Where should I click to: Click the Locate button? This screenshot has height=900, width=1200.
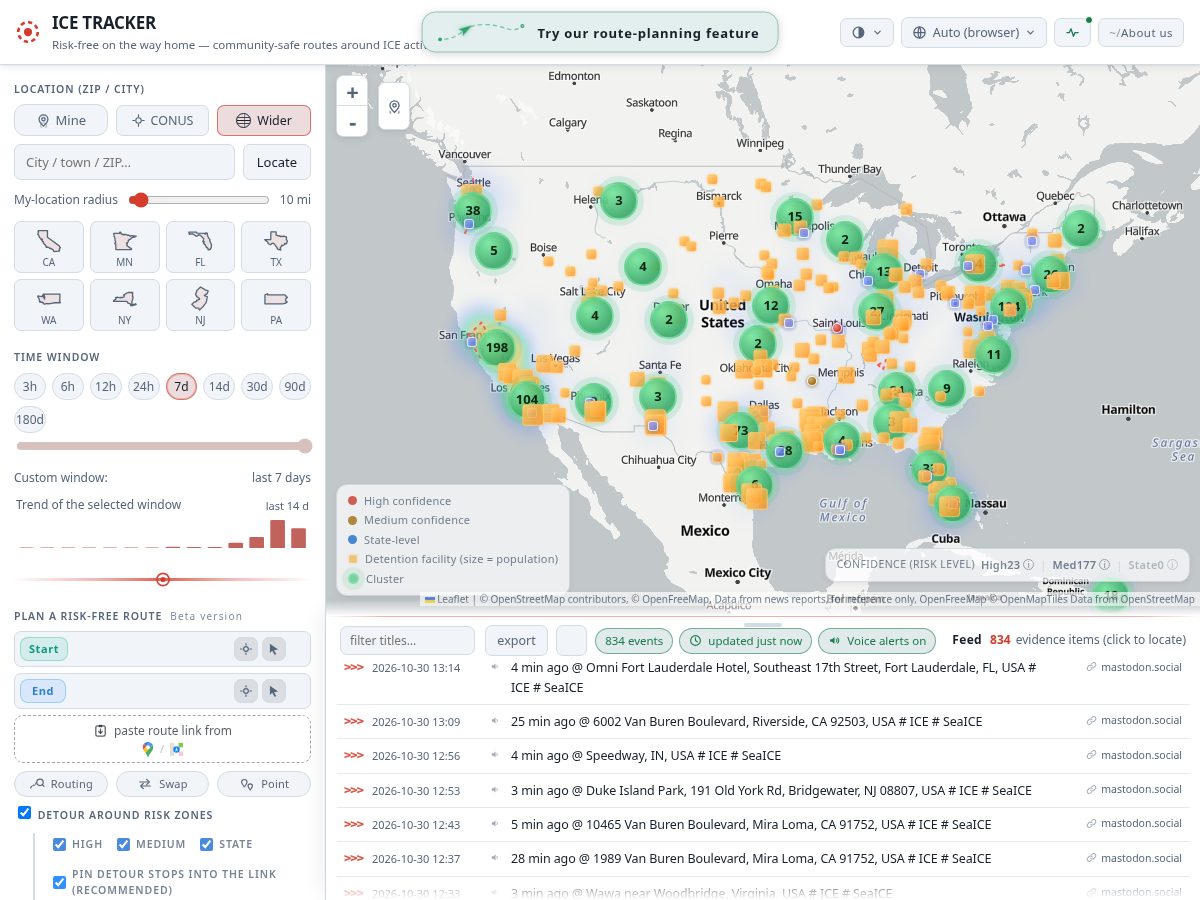pos(277,162)
